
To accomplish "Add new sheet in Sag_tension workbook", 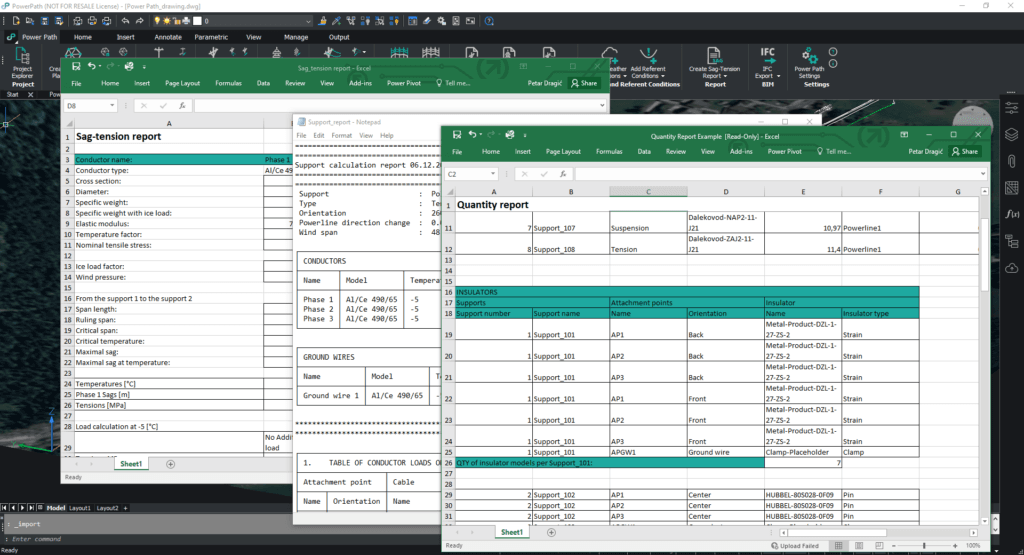I will pos(170,464).
